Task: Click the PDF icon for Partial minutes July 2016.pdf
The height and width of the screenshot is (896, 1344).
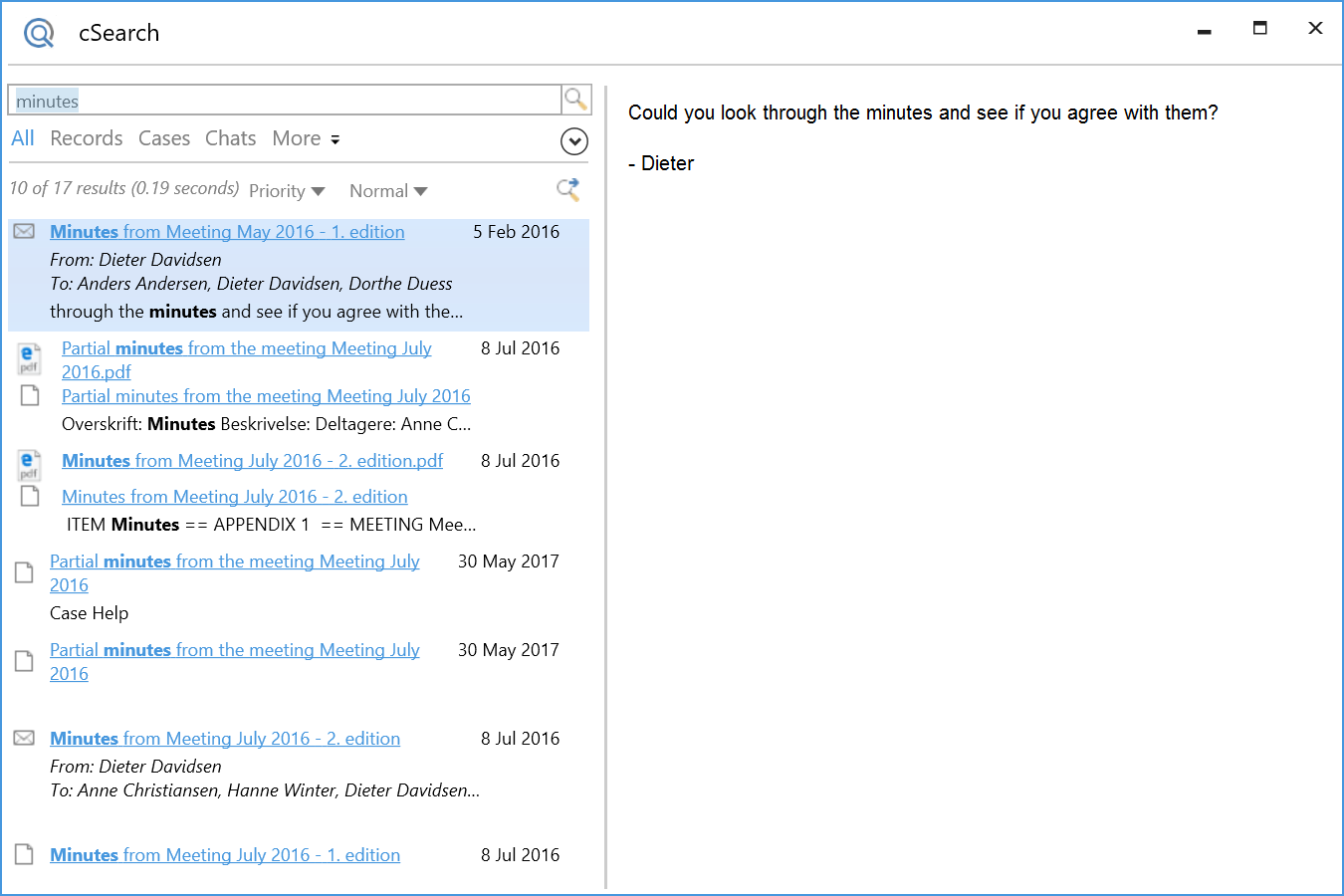Action: click(30, 358)
